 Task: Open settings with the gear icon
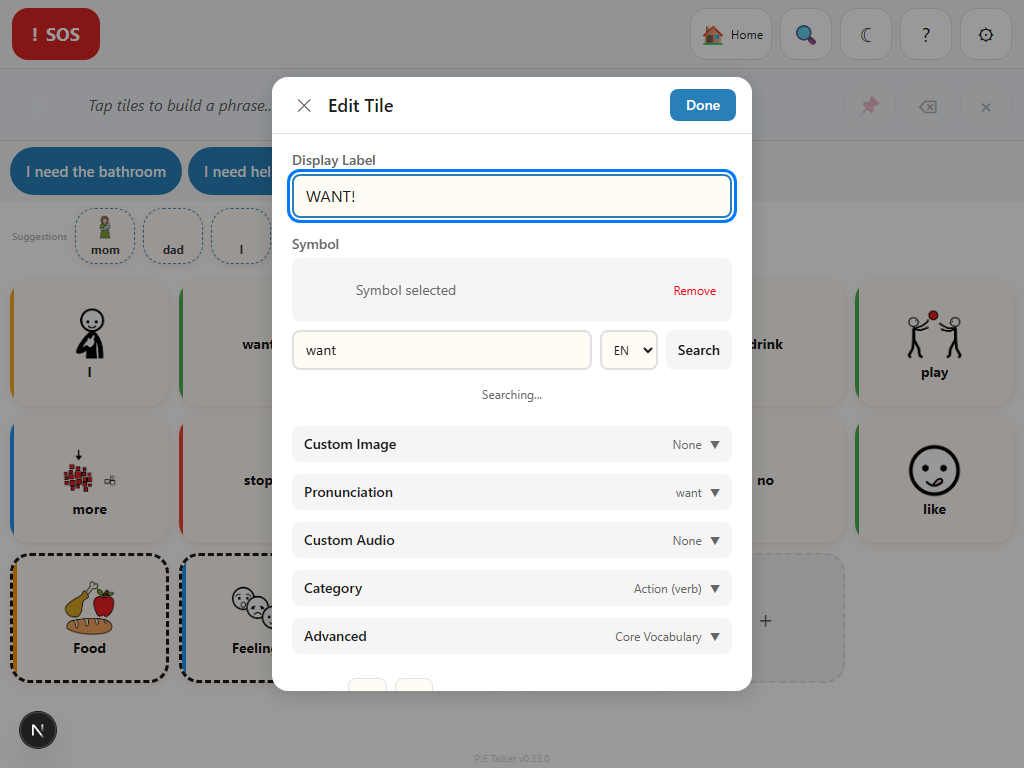(x=986, y=34)
